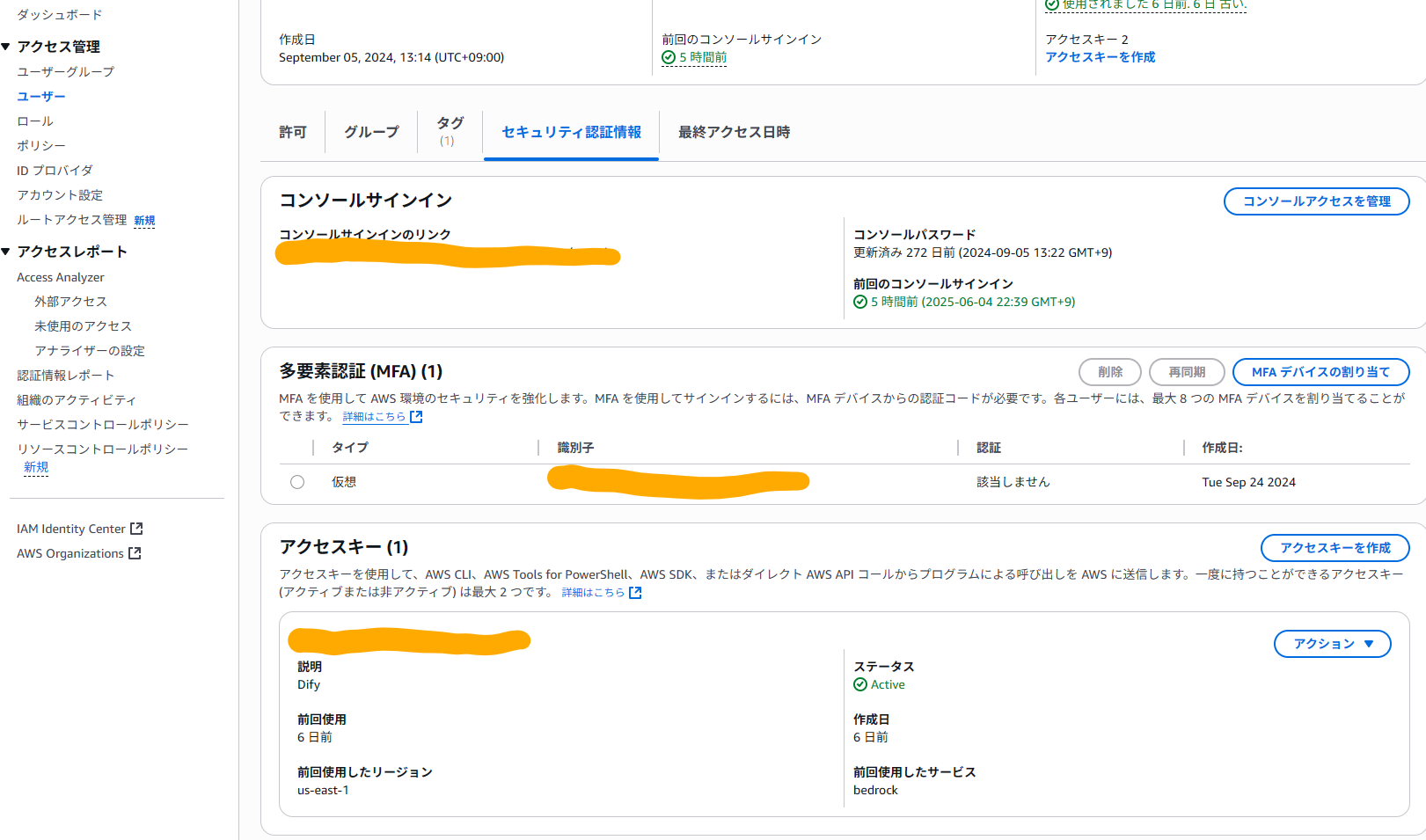Screen dimensions: 1426x840
Task: Open IAM Identity Center link
Action: coord(71,529)
